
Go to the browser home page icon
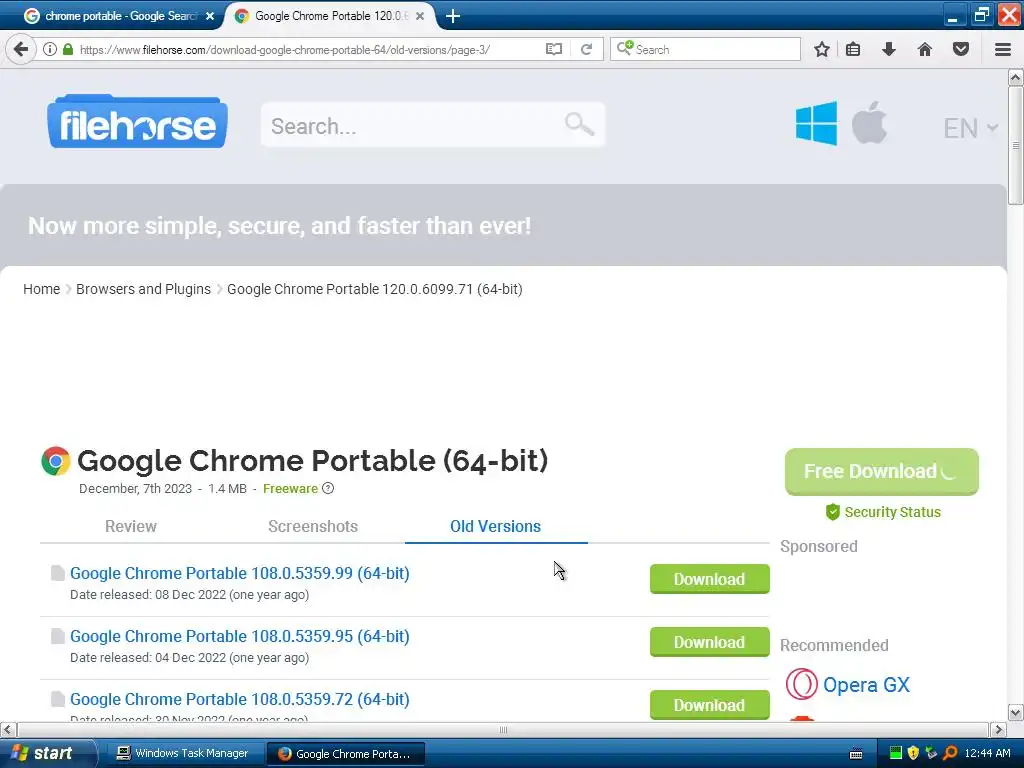[925, 49]
